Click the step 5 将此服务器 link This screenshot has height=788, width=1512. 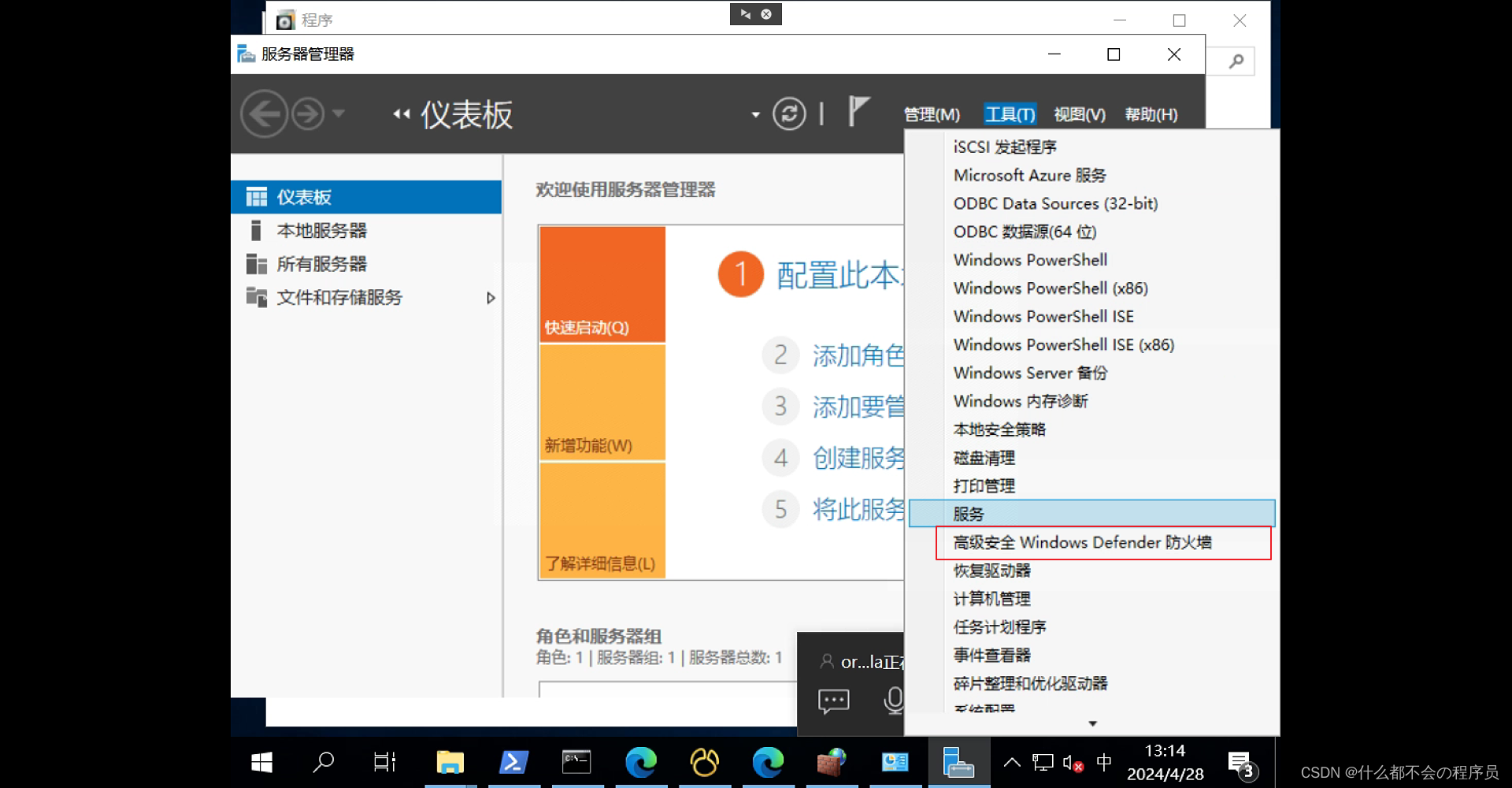tap(858, 509)
